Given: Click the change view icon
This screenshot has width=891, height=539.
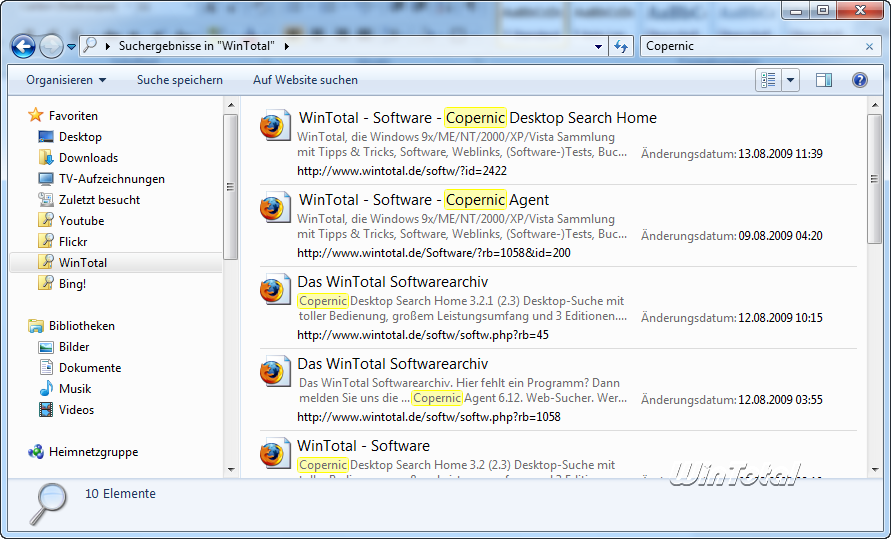Looking at the screenshot, I should (x=769, y=80).
